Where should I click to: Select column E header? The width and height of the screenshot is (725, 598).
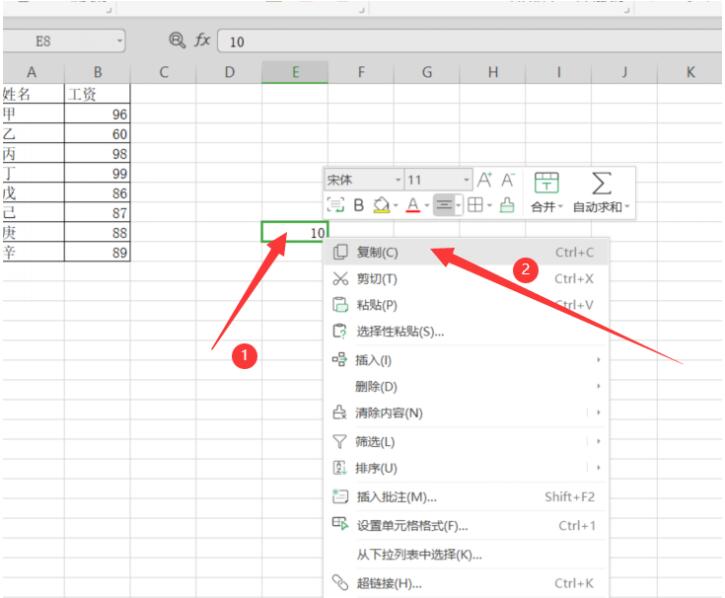(295, 72)
